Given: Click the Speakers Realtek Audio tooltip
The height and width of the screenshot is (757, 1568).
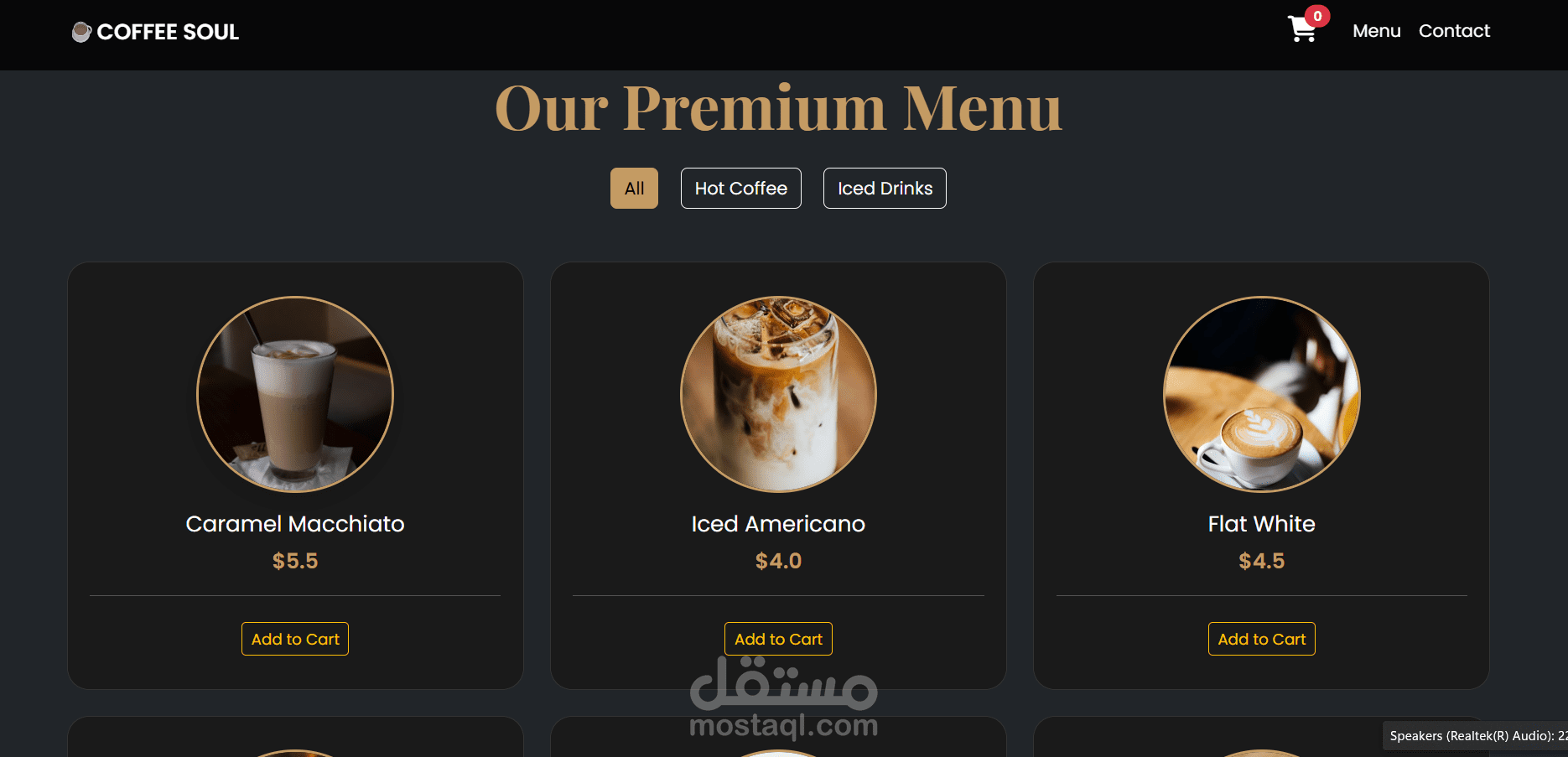Looking at the screenshot, I should [1475, 735].
